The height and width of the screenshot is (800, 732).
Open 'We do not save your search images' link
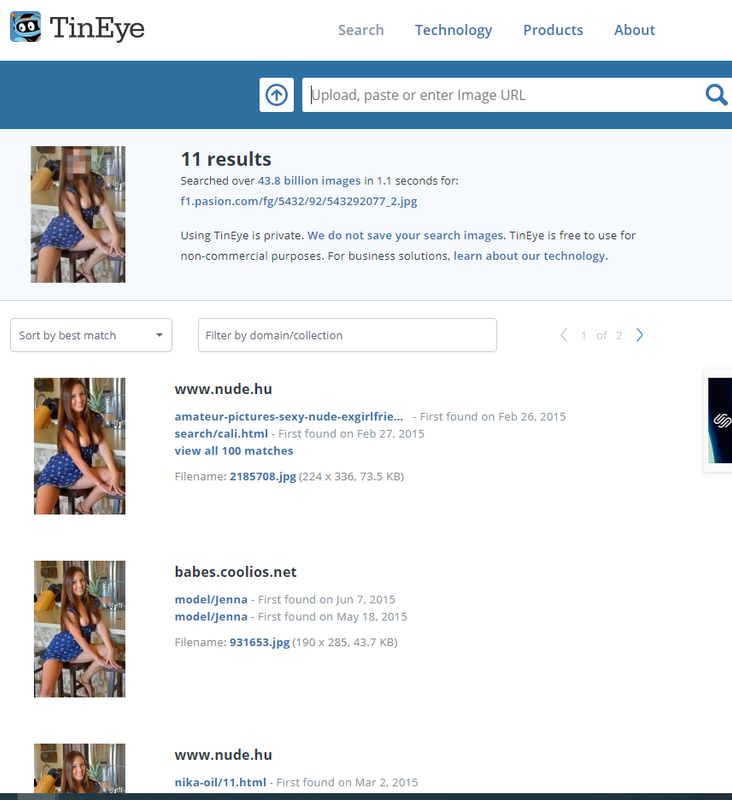tap(406, 235)
